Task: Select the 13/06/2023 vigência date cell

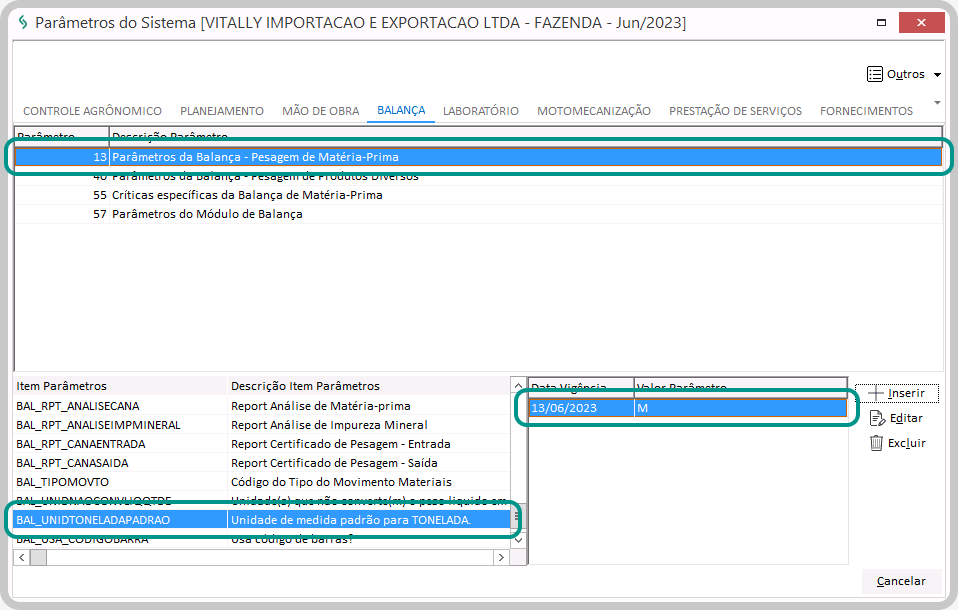Action: tap(581, 408)
